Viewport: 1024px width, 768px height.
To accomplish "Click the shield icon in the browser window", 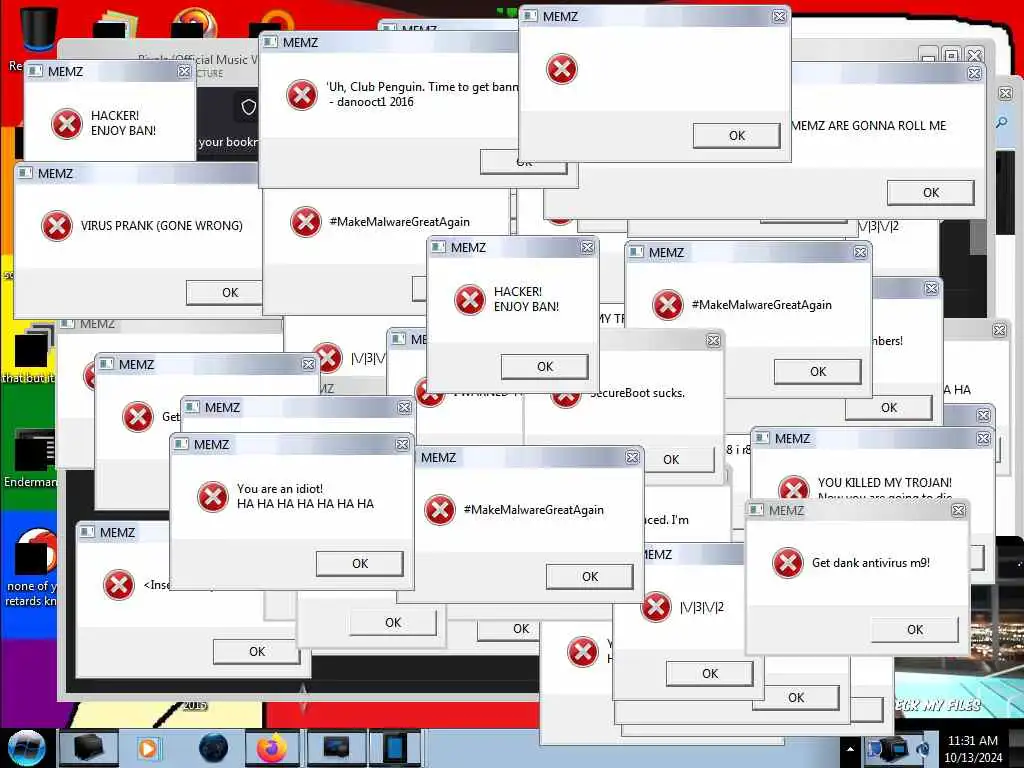I will point(248,107).
